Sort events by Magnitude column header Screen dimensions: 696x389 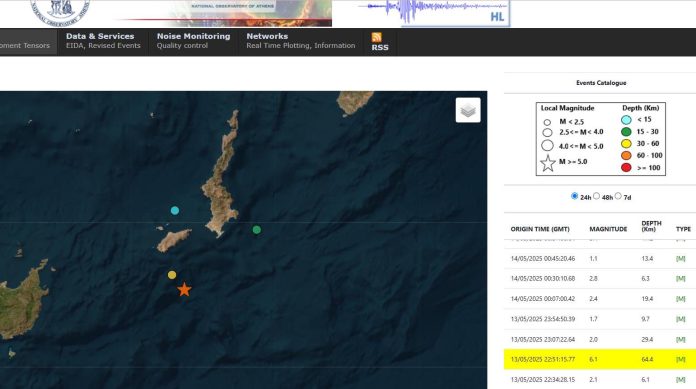[x=608, y=229]
